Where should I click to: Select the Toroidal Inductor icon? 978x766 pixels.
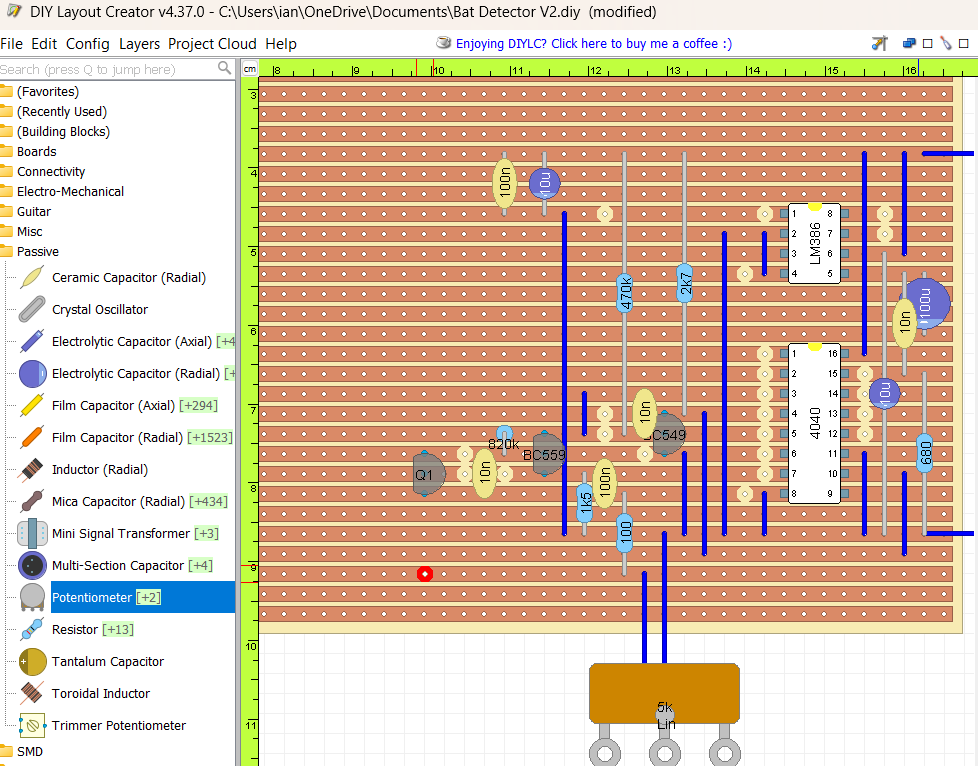coord(32,694)
